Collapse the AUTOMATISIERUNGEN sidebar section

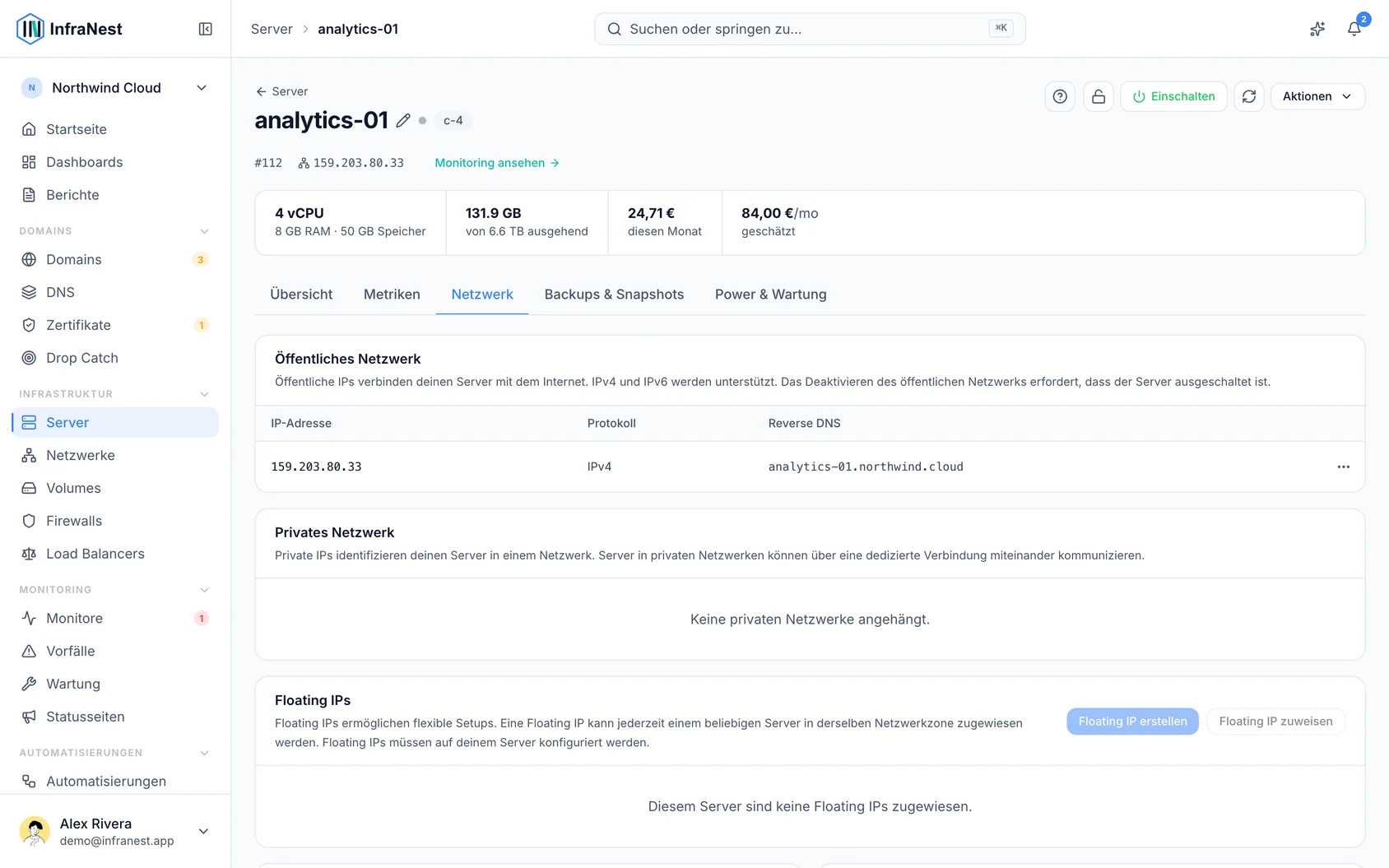point(204,753)
